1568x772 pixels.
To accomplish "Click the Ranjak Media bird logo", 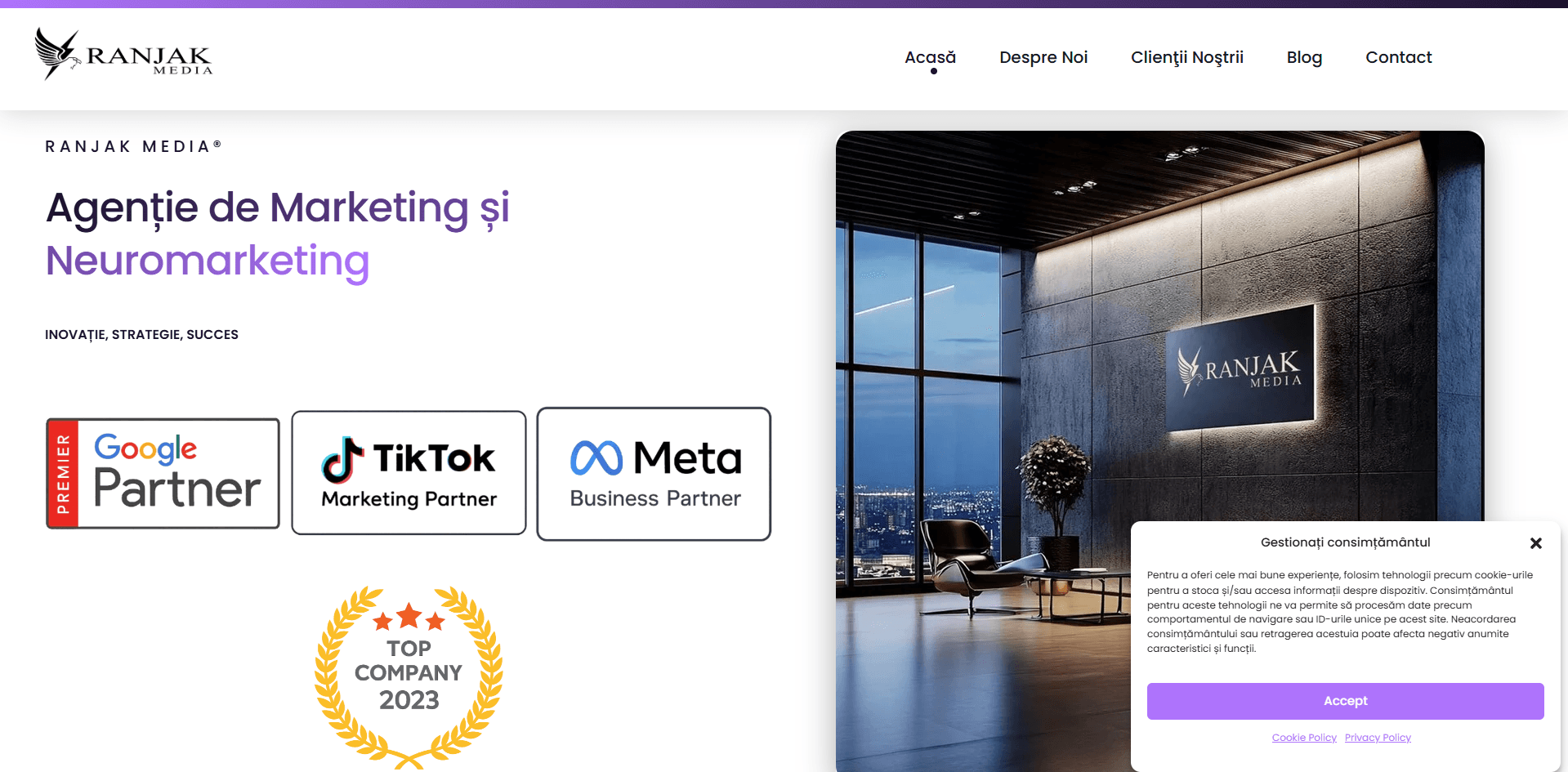I will pos(57,54).
